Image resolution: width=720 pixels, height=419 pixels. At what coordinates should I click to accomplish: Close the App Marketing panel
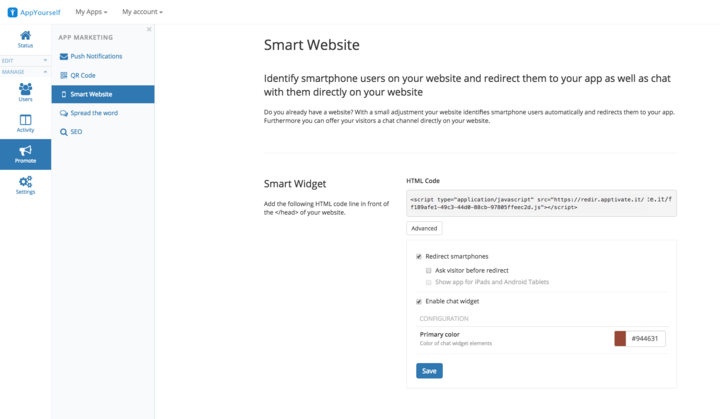(x=149, y=29)
